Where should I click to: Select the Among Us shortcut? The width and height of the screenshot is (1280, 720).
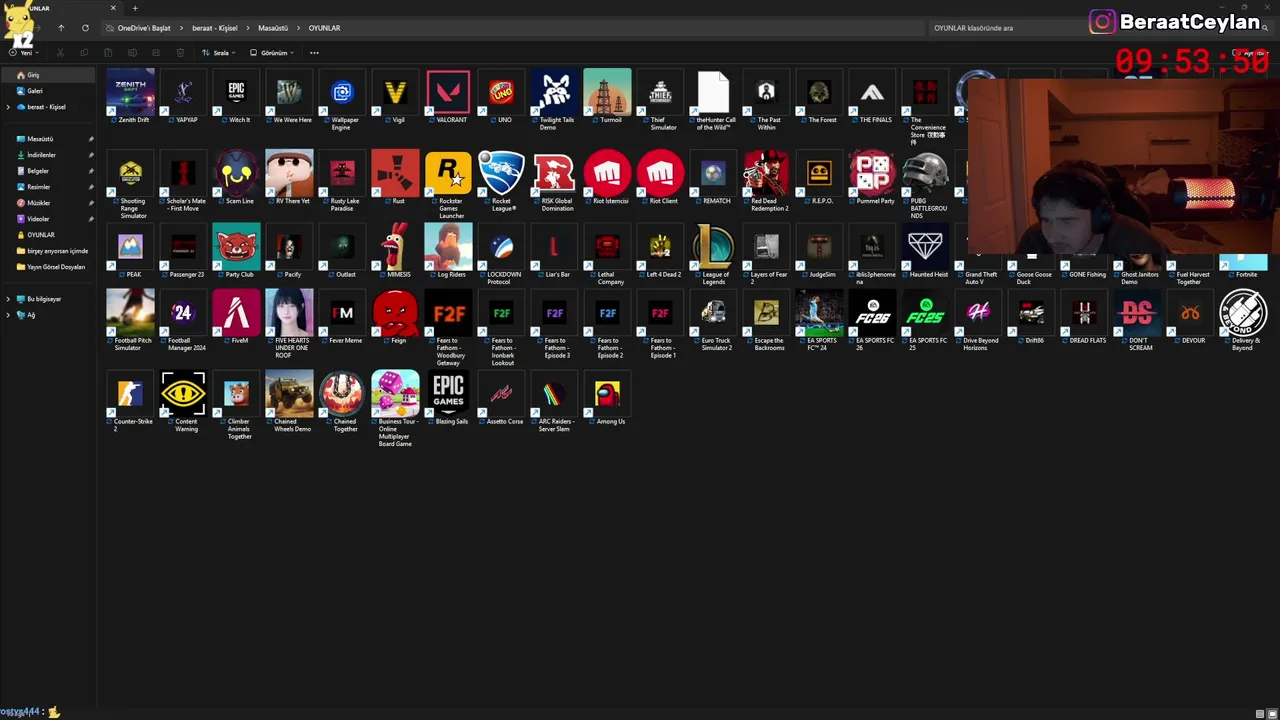[x=607, y=398]
